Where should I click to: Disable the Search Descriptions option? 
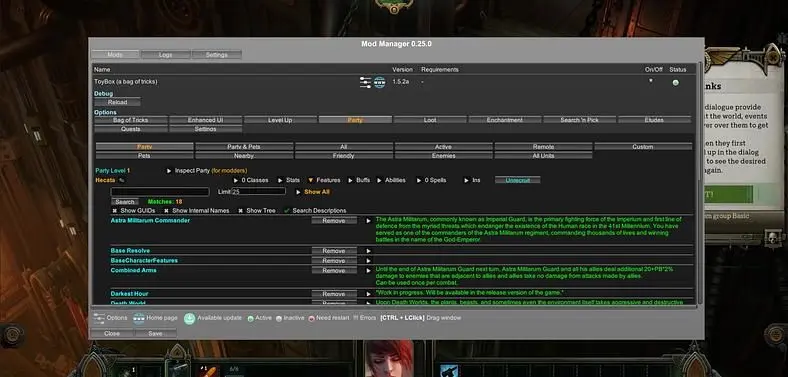point(286,211)
